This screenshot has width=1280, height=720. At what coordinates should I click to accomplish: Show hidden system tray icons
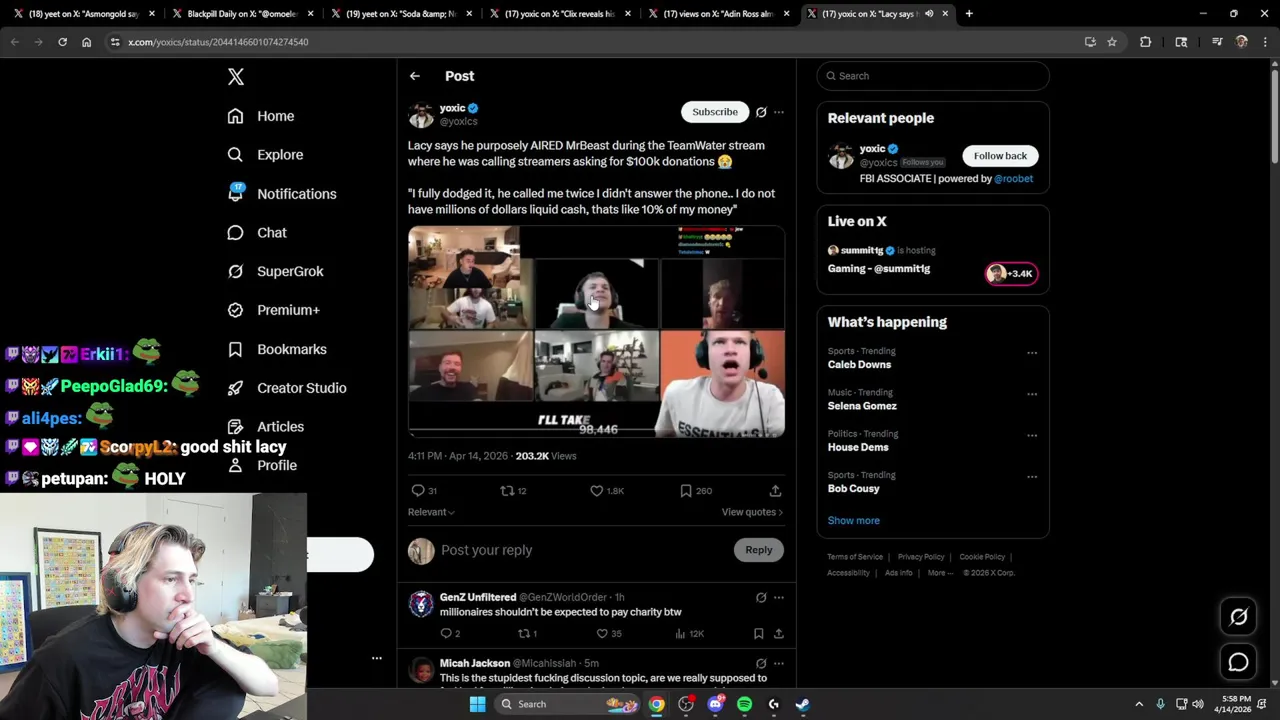click(x=1139, y=704)
